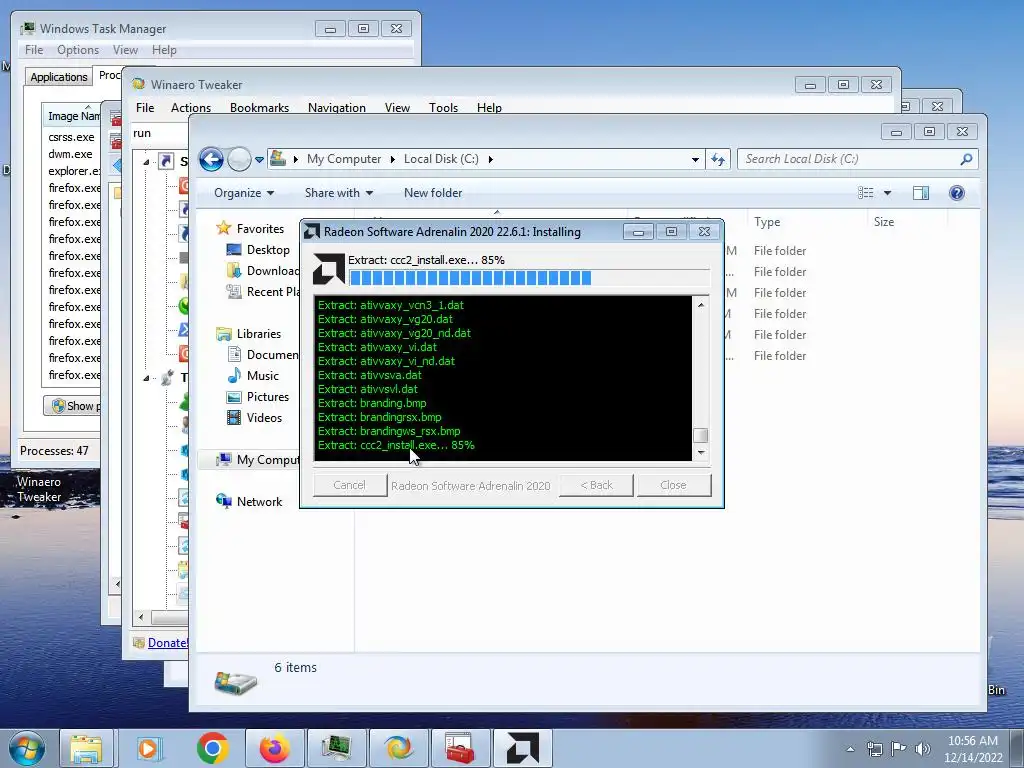1024x768 pixels.
Task: Open Tools menu in Winaero Tweaker
Action: [443, 108]
